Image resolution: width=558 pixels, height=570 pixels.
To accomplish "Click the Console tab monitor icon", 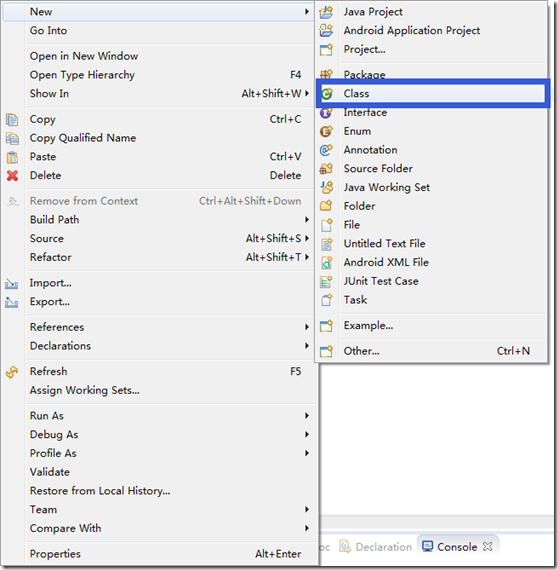I will [427, 546].
